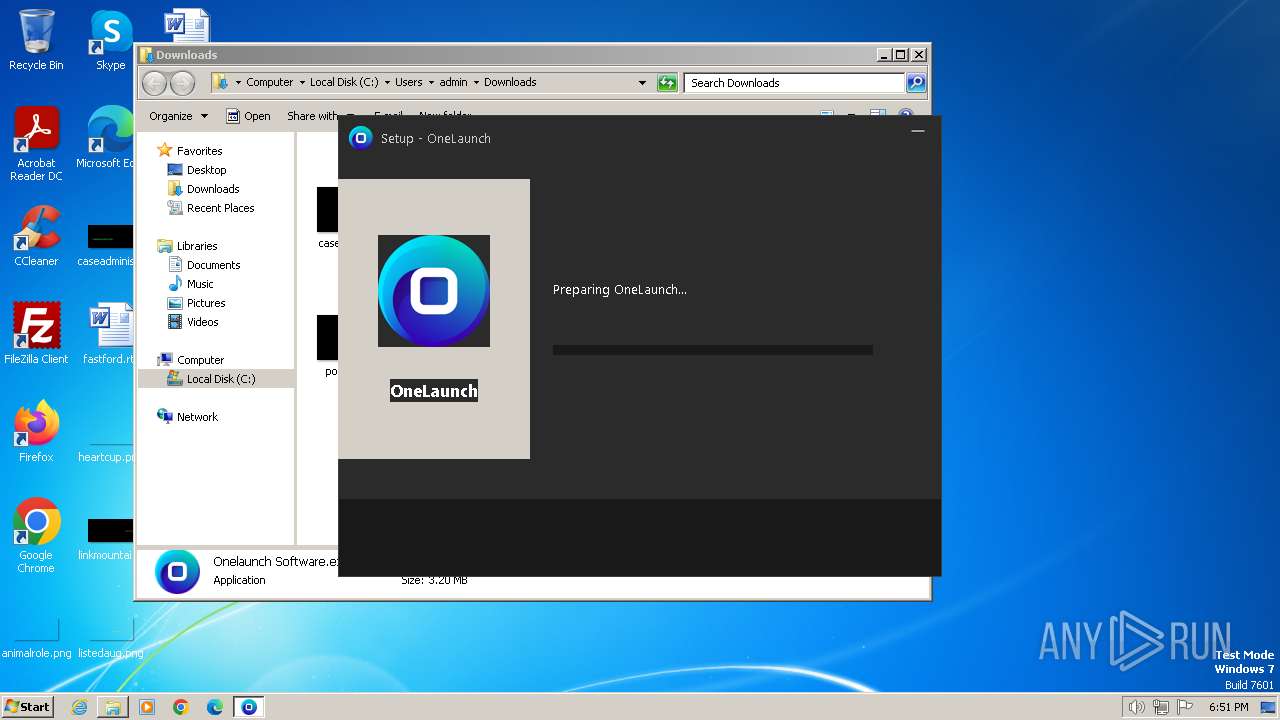The height and width of the screenshot is (720, 1280).
Task: Click the Preparing OneLaunch status text
Action: (620, 290)
